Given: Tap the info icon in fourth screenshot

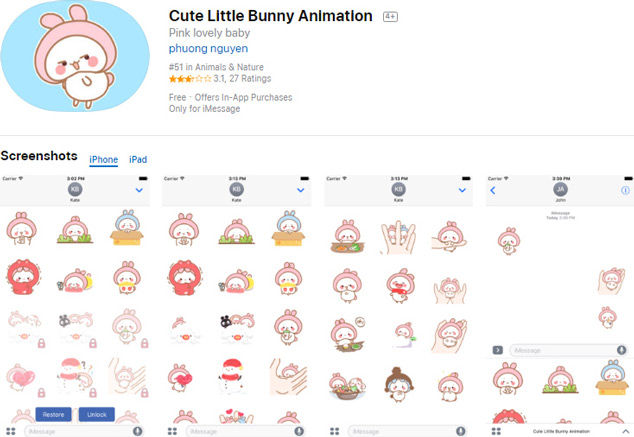Looking at the screenshot, I should pyautogui.click(x=625, y=190).
